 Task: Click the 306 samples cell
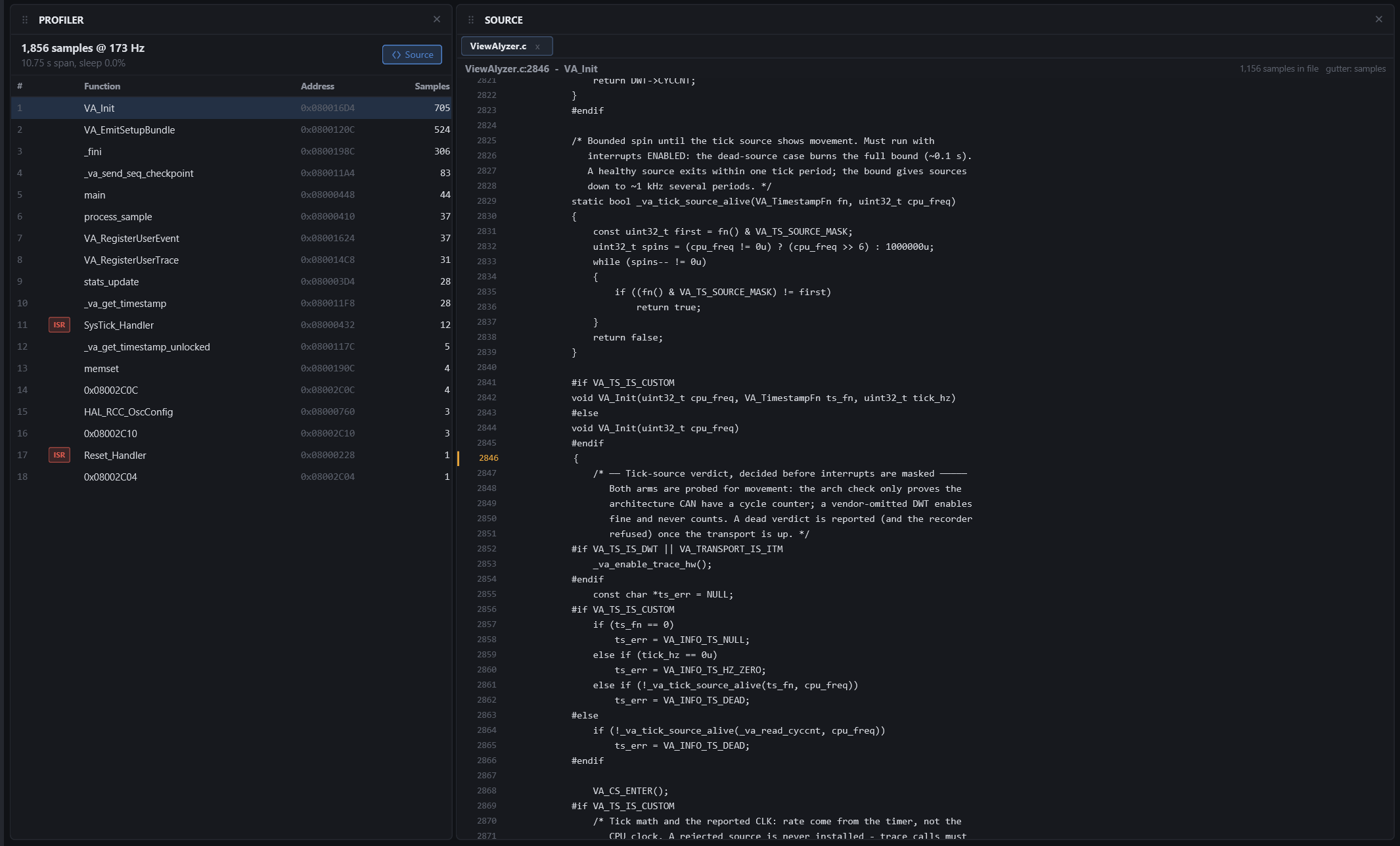point(442,151)
